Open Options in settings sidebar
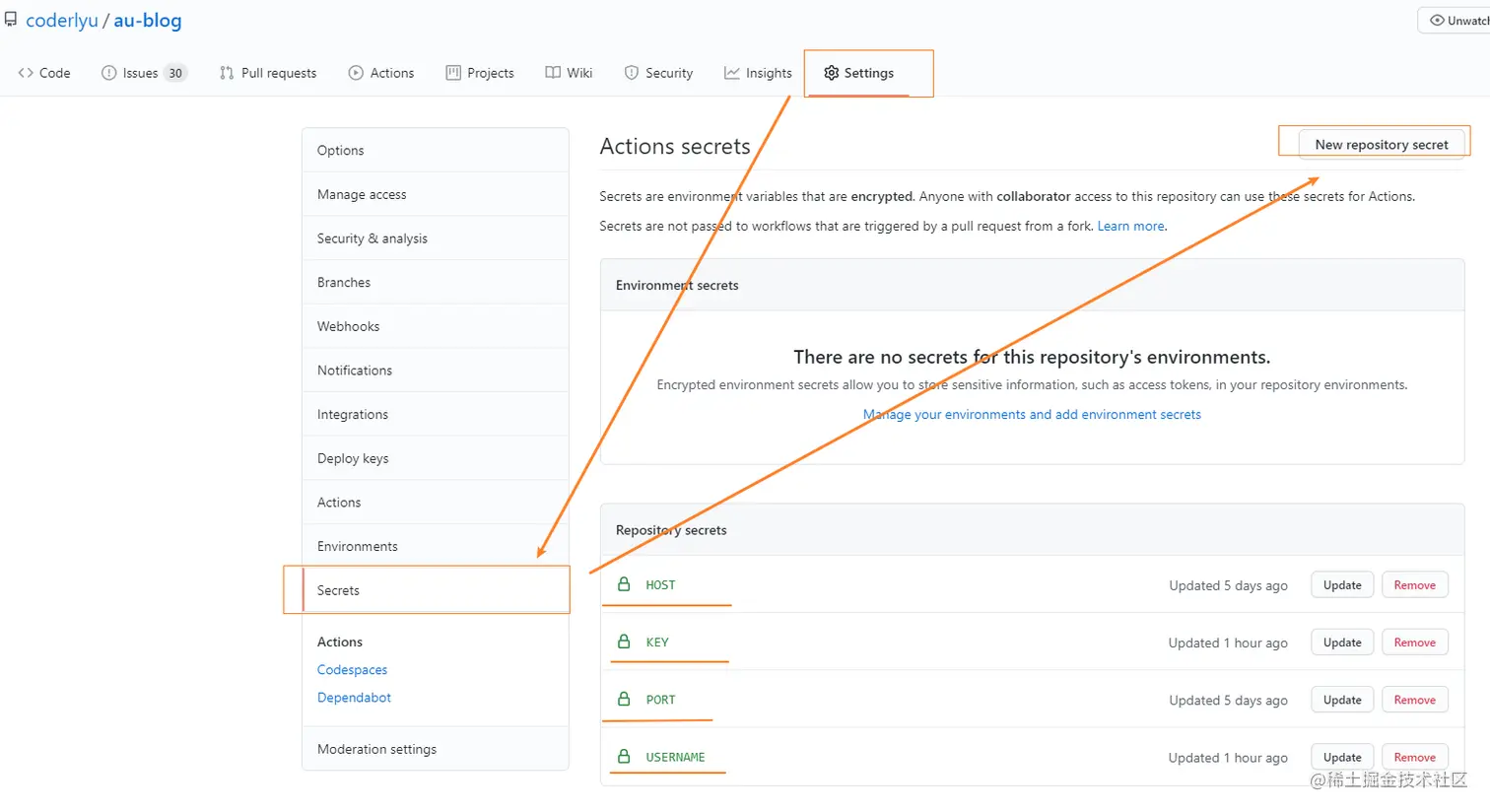 pyautogui.click(x=436, y=150)
